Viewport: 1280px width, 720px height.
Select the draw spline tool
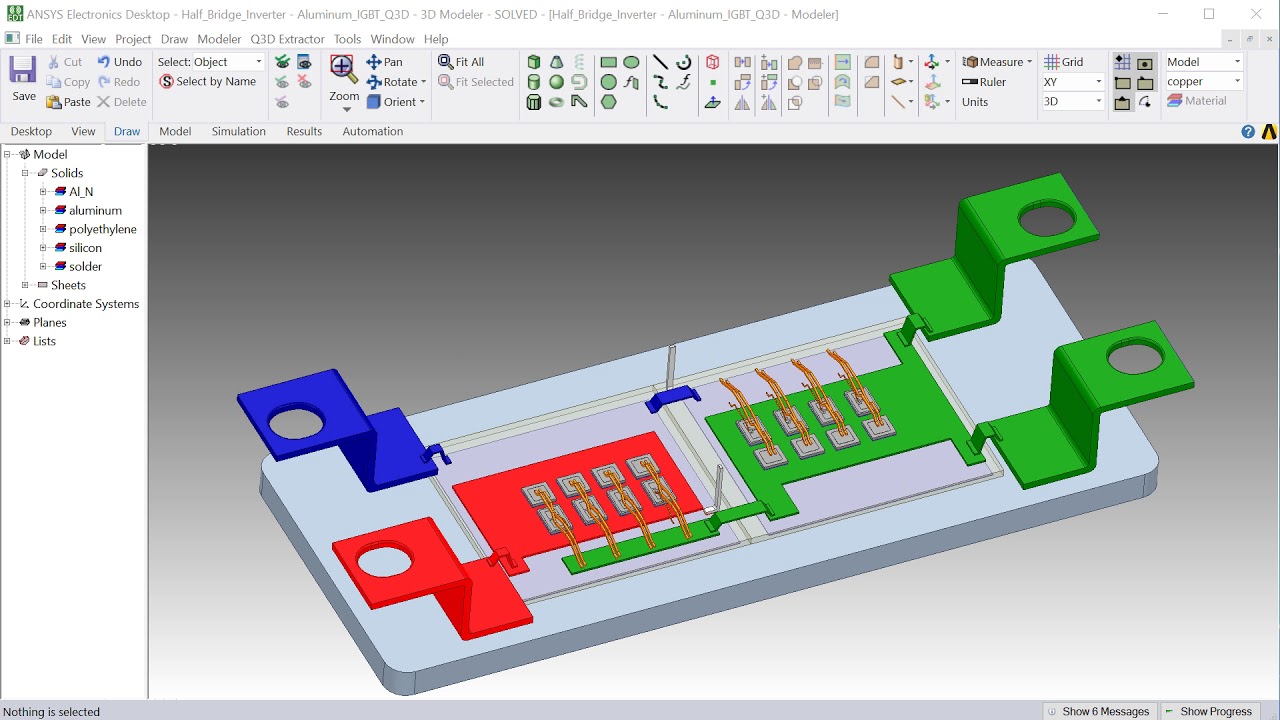[660, 83]
